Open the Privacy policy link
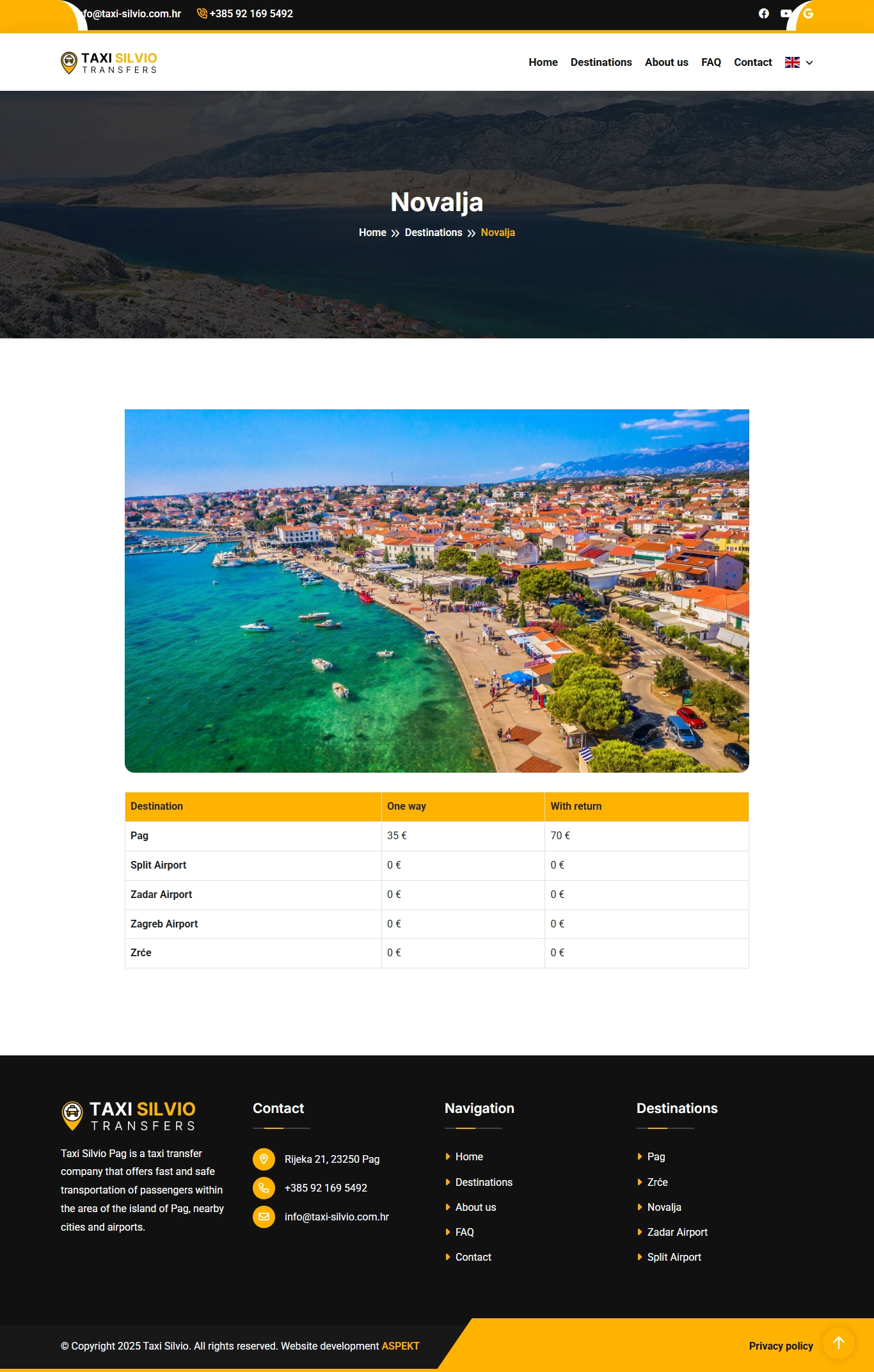 (781, 1346)
